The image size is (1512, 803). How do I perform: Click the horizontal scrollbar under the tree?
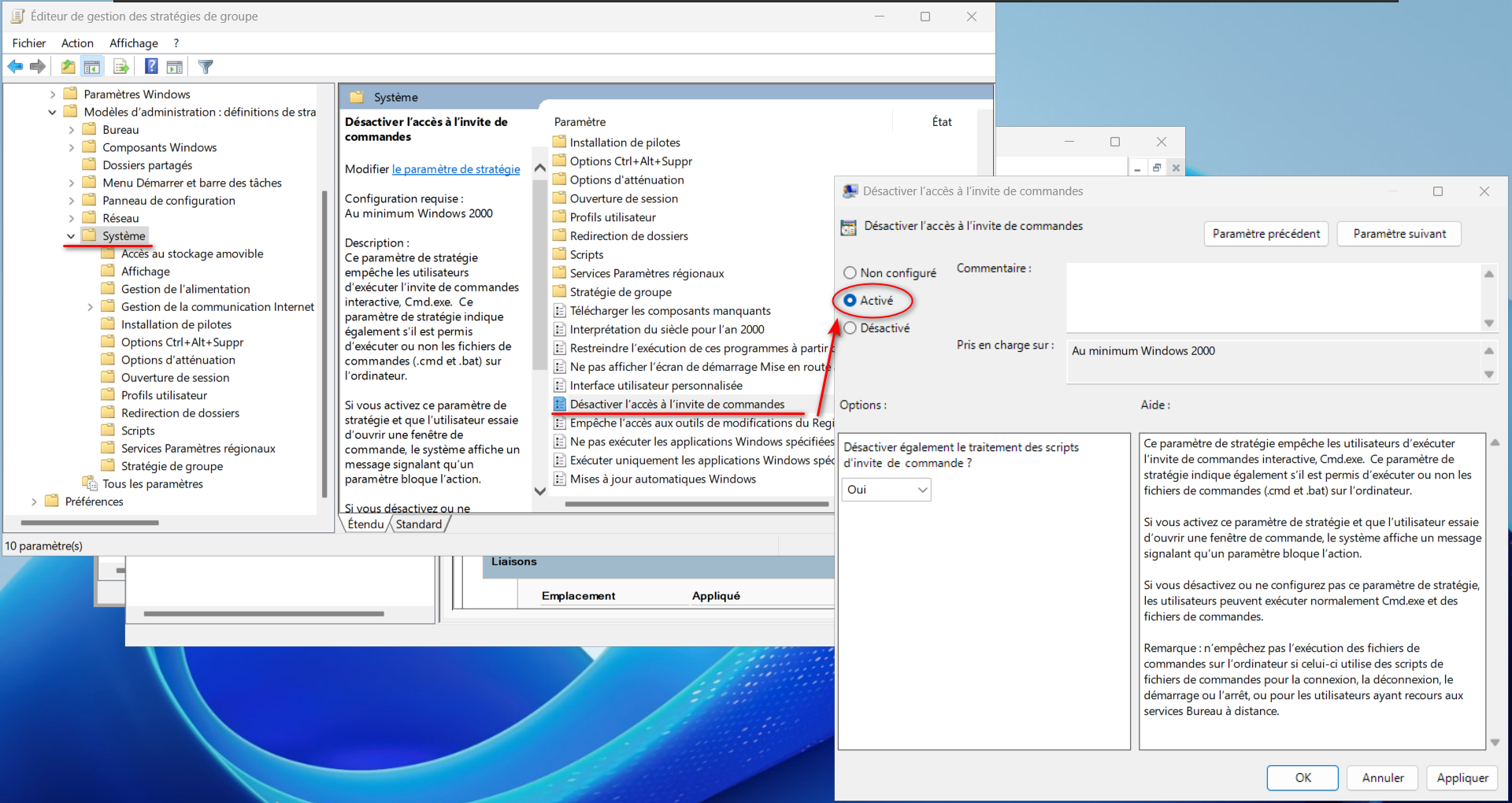[90, 523]
